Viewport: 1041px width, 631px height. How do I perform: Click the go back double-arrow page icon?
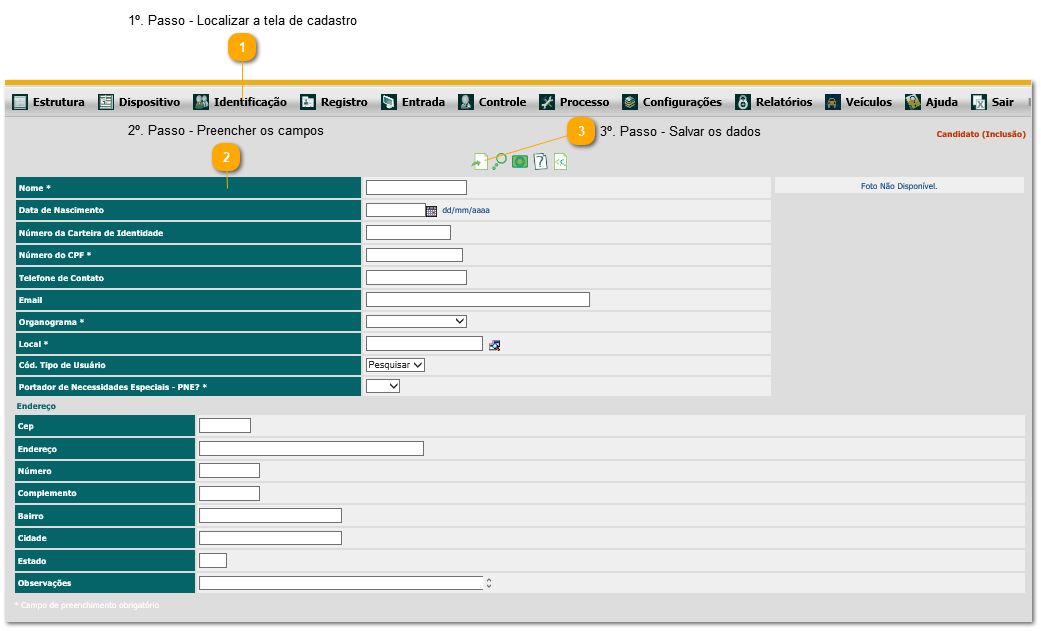coord(561,161)
